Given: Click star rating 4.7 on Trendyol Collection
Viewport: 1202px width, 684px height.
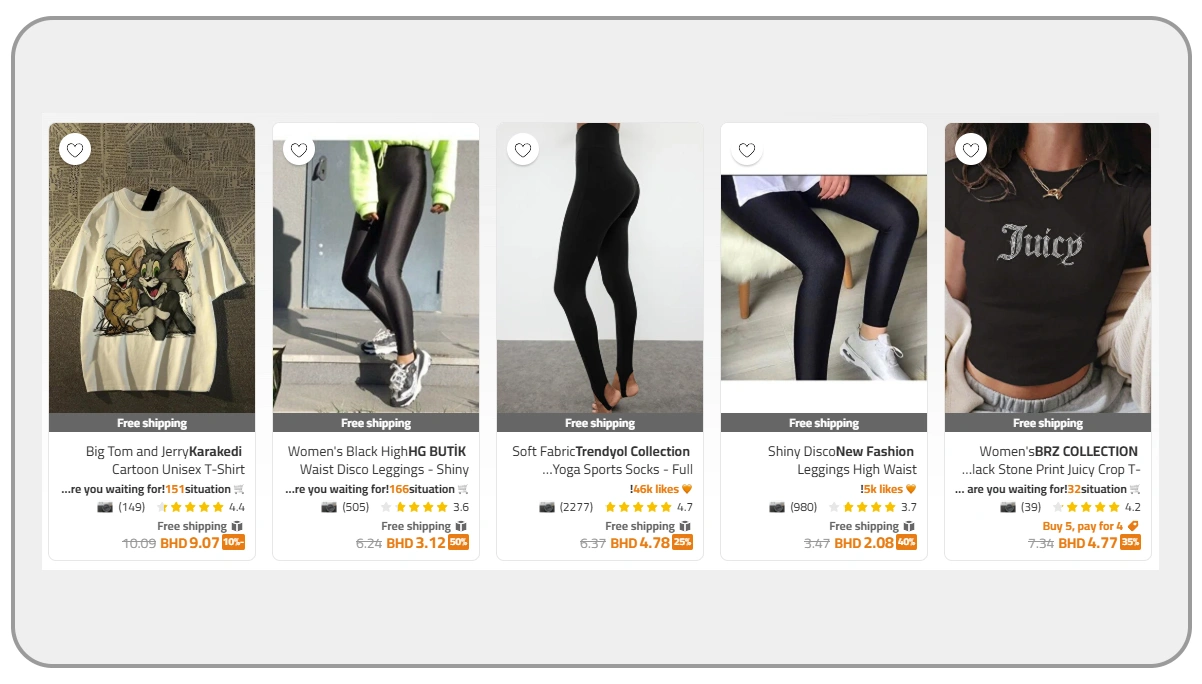Looking at the screenshot, I should pos(648,507).
